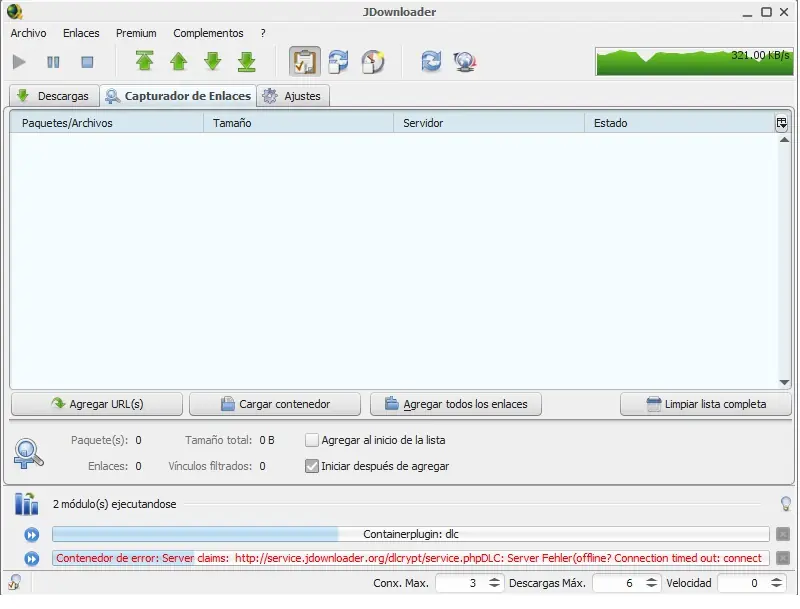This screenshot has width=800, height=609.
Task: Increase Conx. Max. with up arrow
Action: [494, 579]
